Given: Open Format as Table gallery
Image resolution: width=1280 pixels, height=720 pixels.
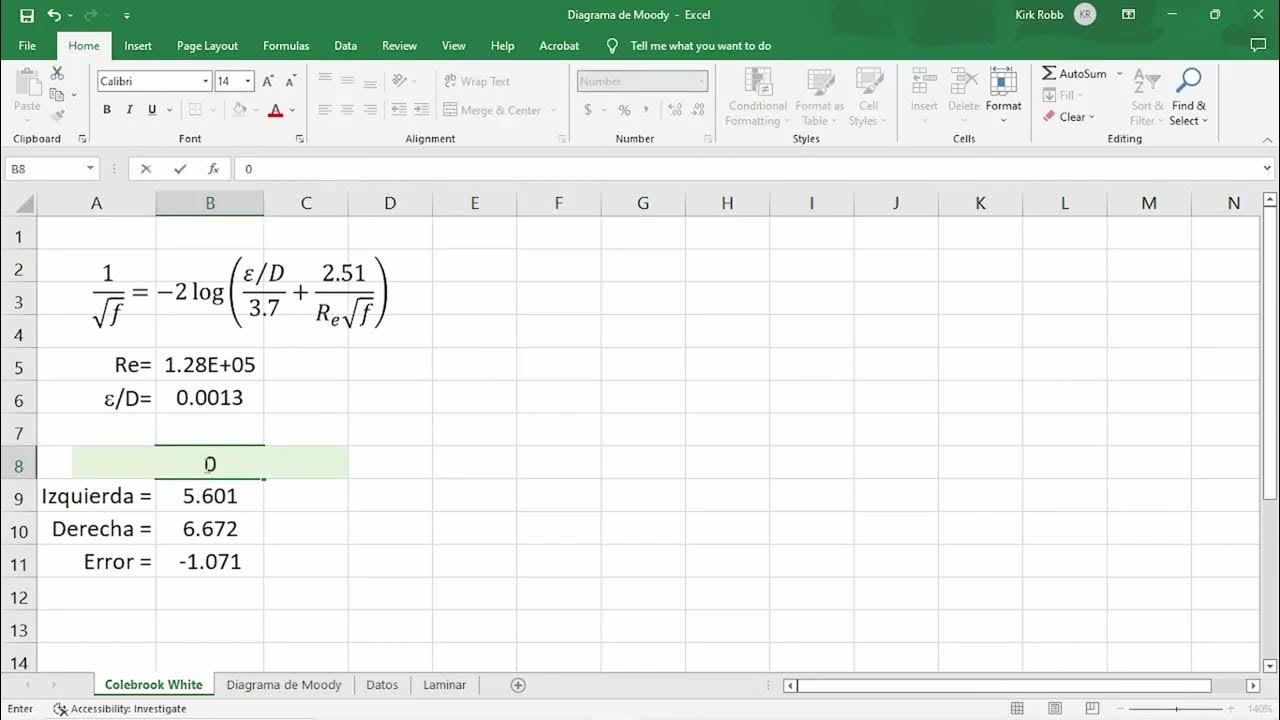Looking at the screenshot, I should pos(820,97).
